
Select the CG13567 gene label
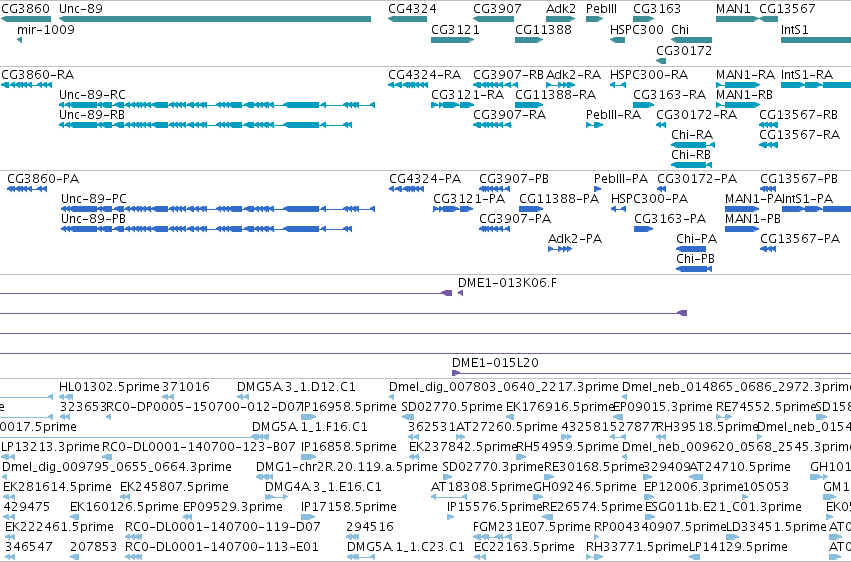click(787, 9)
